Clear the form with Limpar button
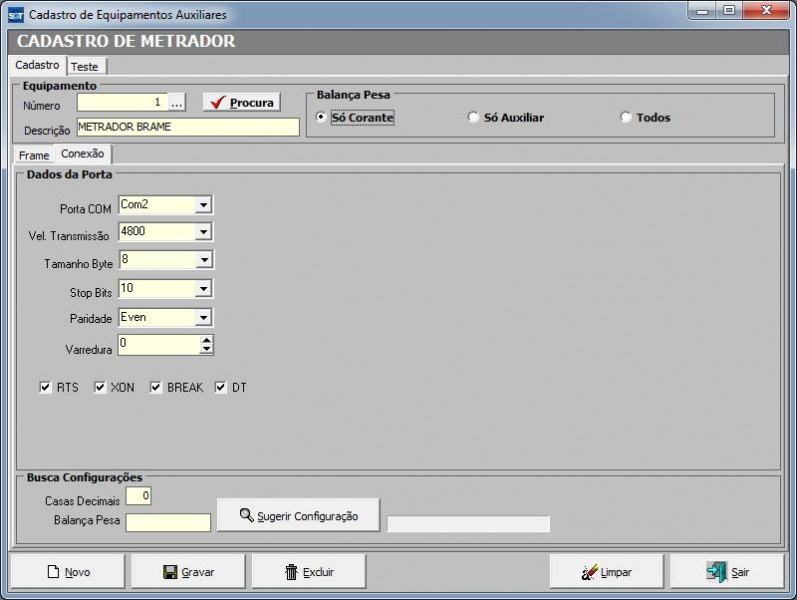 [606, 572]
